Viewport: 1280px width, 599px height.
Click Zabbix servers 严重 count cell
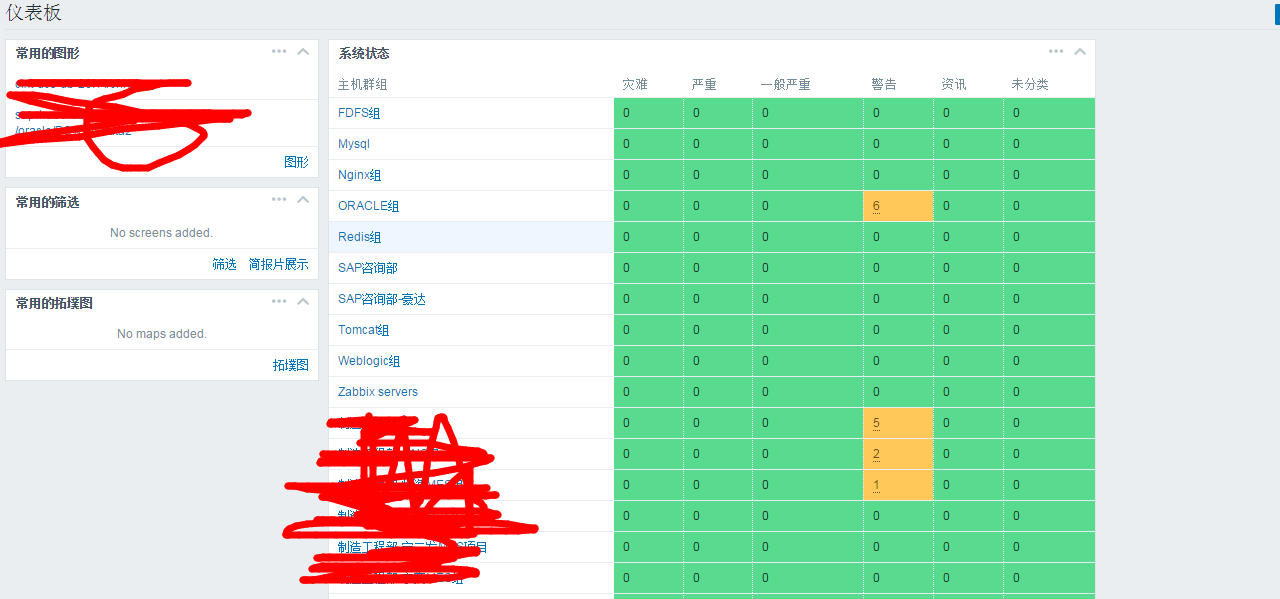(718, 392)
